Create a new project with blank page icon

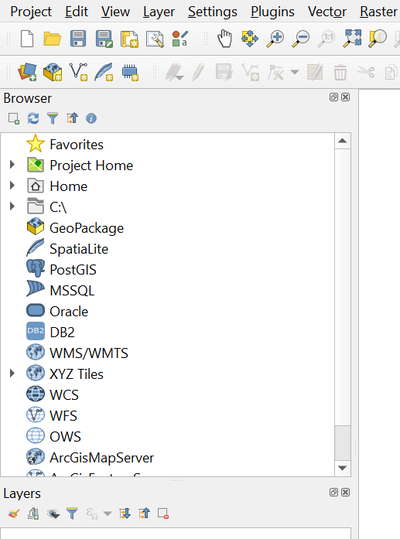tap(27, 38)
